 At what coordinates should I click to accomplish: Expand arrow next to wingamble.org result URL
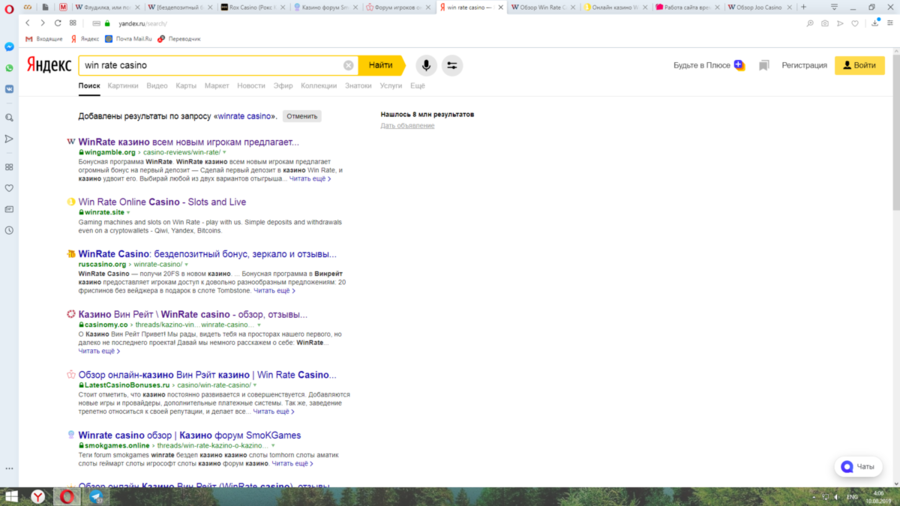point(224,153)
